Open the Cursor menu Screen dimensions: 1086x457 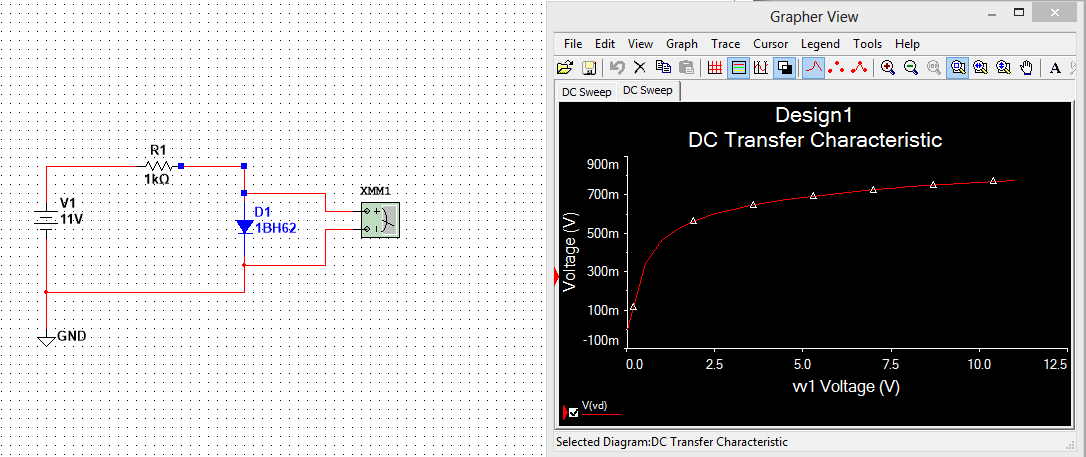tap(770, 44)
